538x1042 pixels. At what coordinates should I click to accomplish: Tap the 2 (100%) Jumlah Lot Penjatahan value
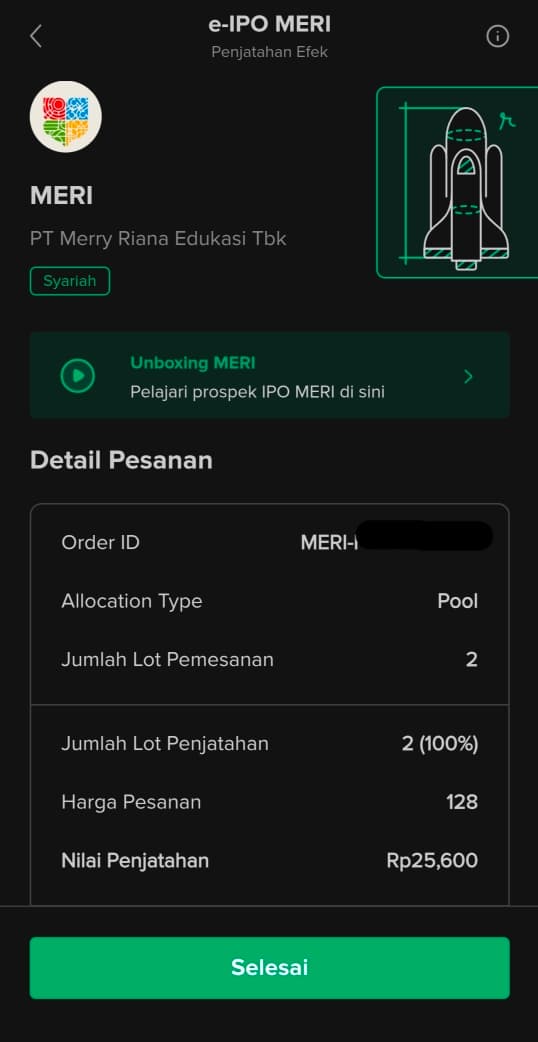click(x=440, y=744)
